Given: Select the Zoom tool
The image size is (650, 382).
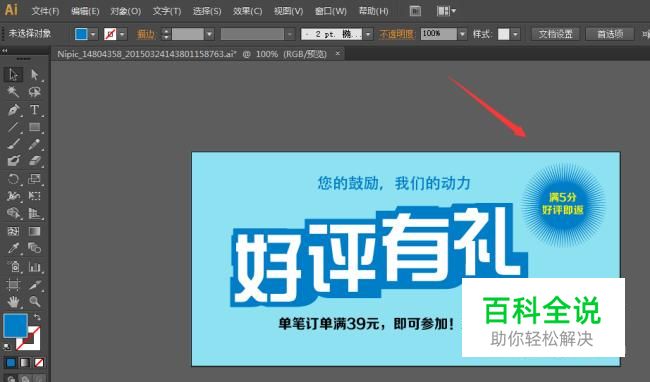Looking at the screenshot, I should tap(35, 302).
